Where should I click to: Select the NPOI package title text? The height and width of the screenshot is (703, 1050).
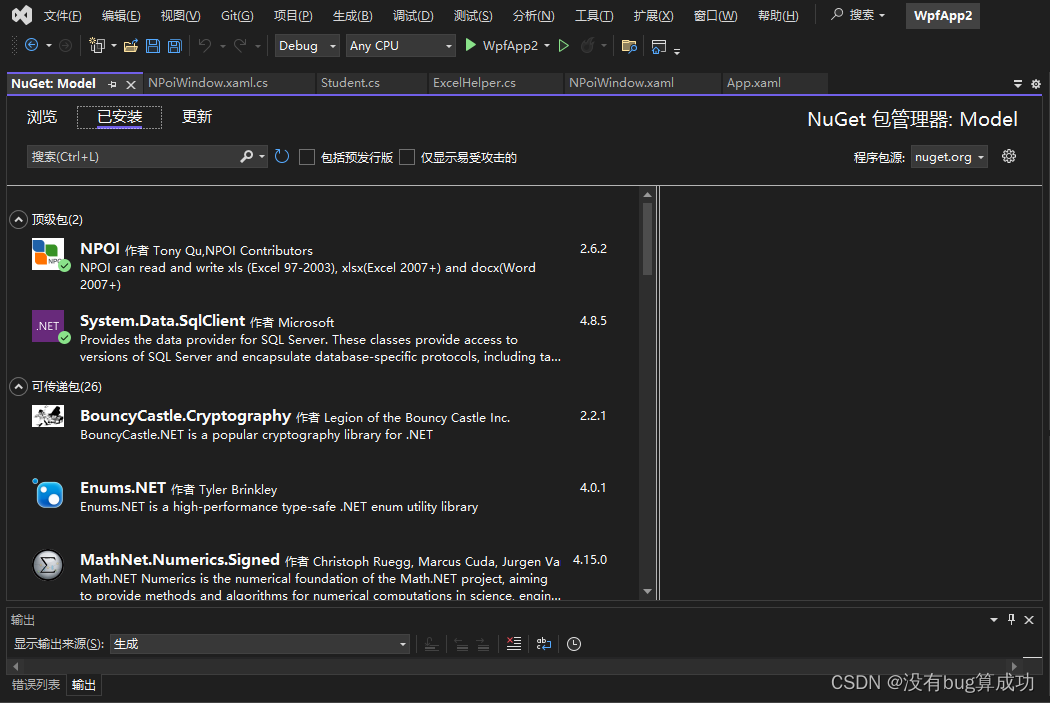[x=100, y=249]
